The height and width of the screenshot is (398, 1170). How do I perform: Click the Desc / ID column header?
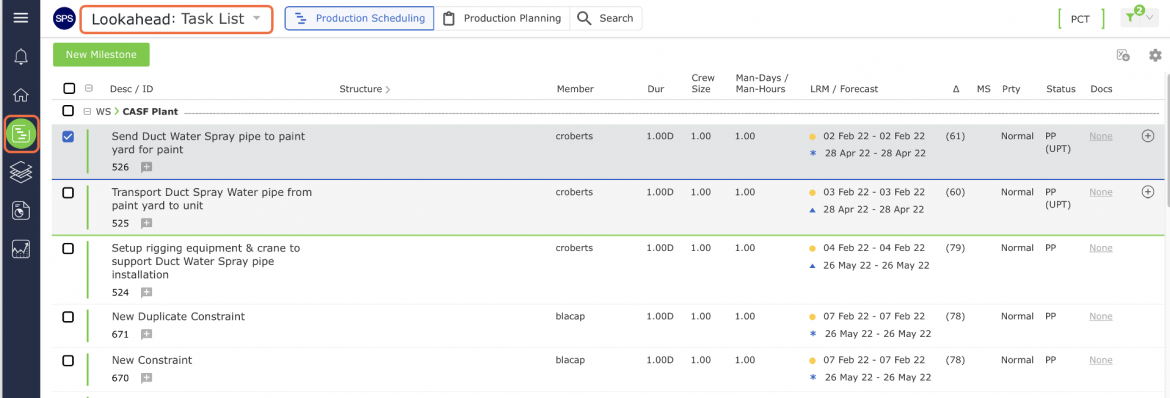pos(131,89)
